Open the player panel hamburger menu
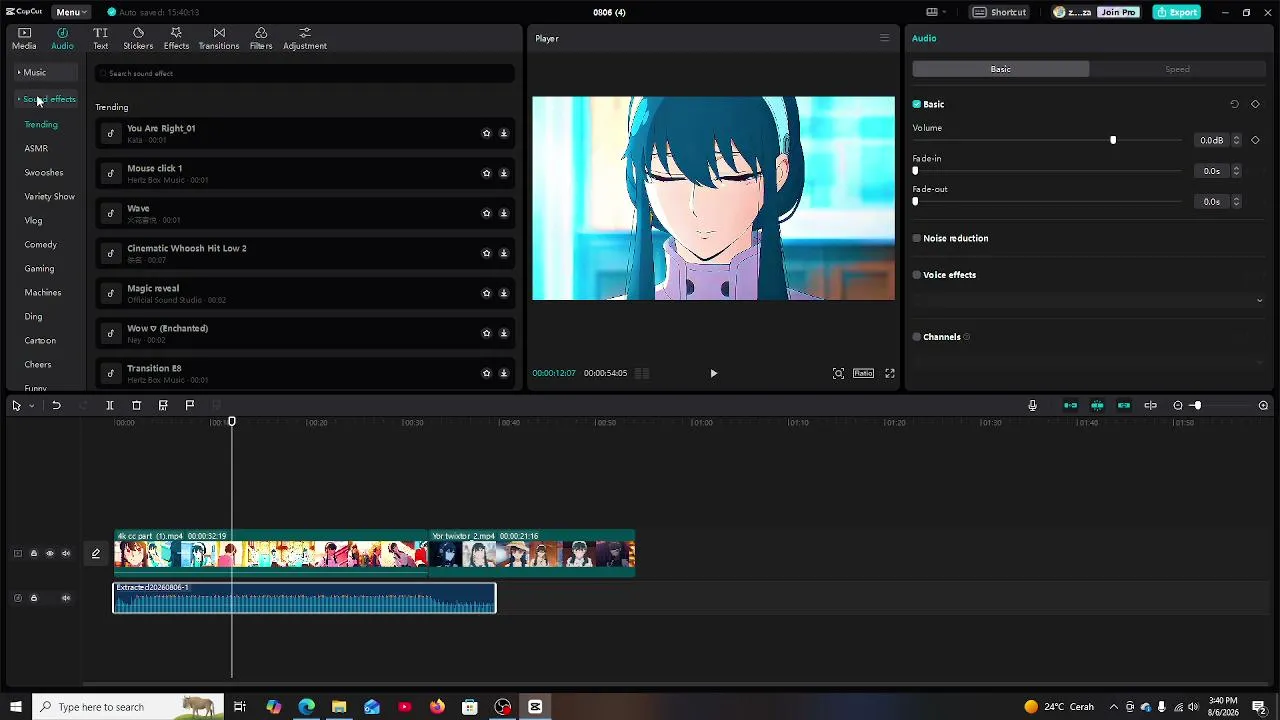This screenshot has height=720, width=1280. click(884, 38)
